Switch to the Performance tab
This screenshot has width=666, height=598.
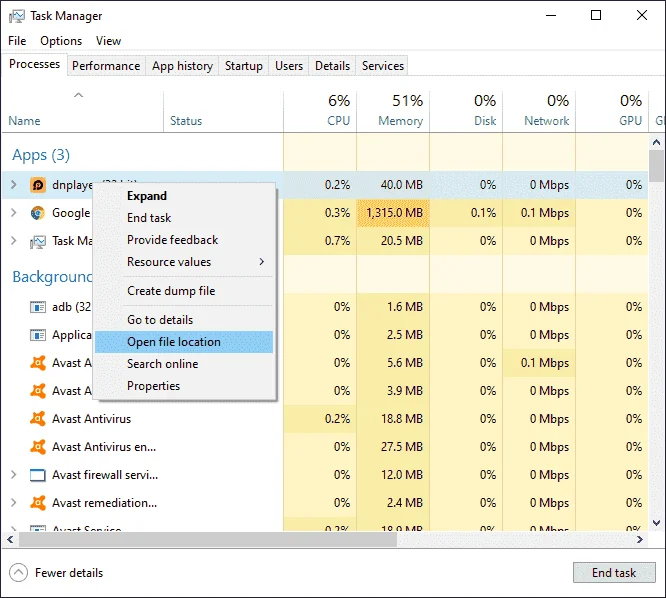tap(106, 66)
